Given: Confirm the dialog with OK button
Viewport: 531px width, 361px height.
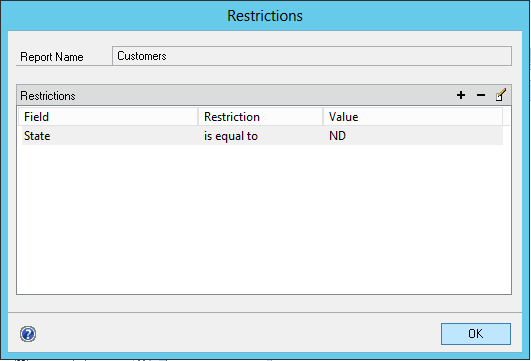Looking at the screenshot, I should coord(476,334).
